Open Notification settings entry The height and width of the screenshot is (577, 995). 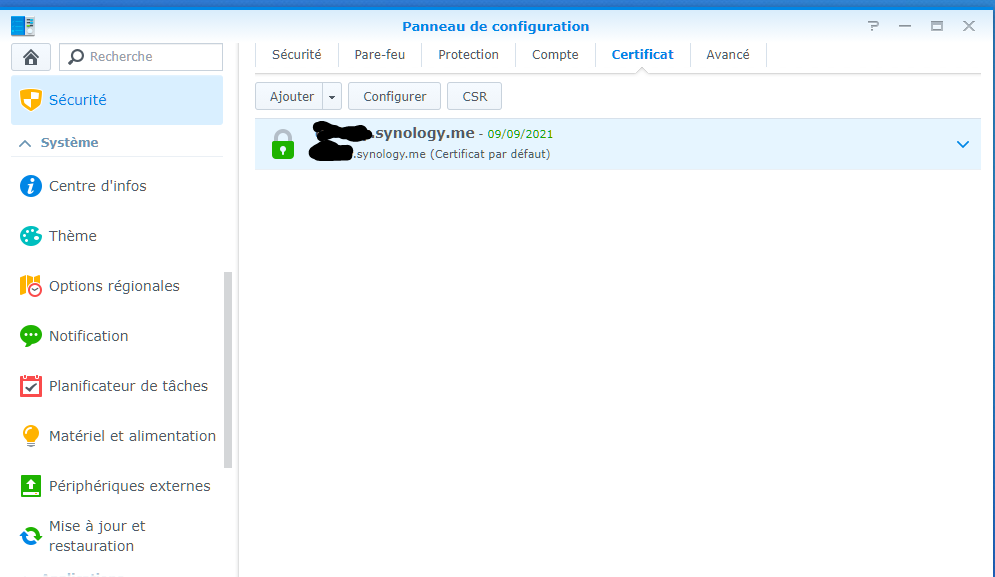point(117,336)
